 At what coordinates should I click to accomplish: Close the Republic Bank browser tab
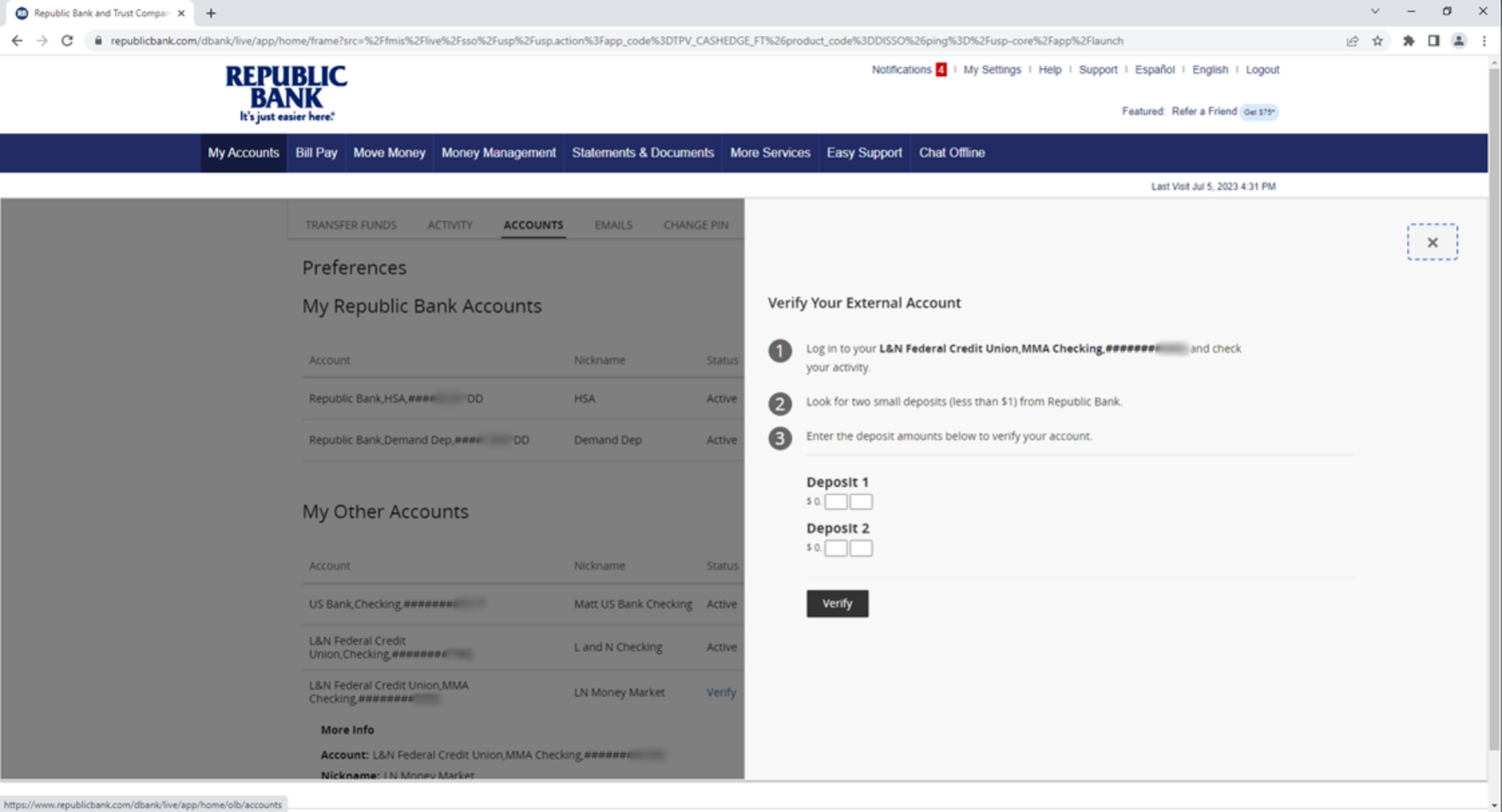(x=181, y=13)
